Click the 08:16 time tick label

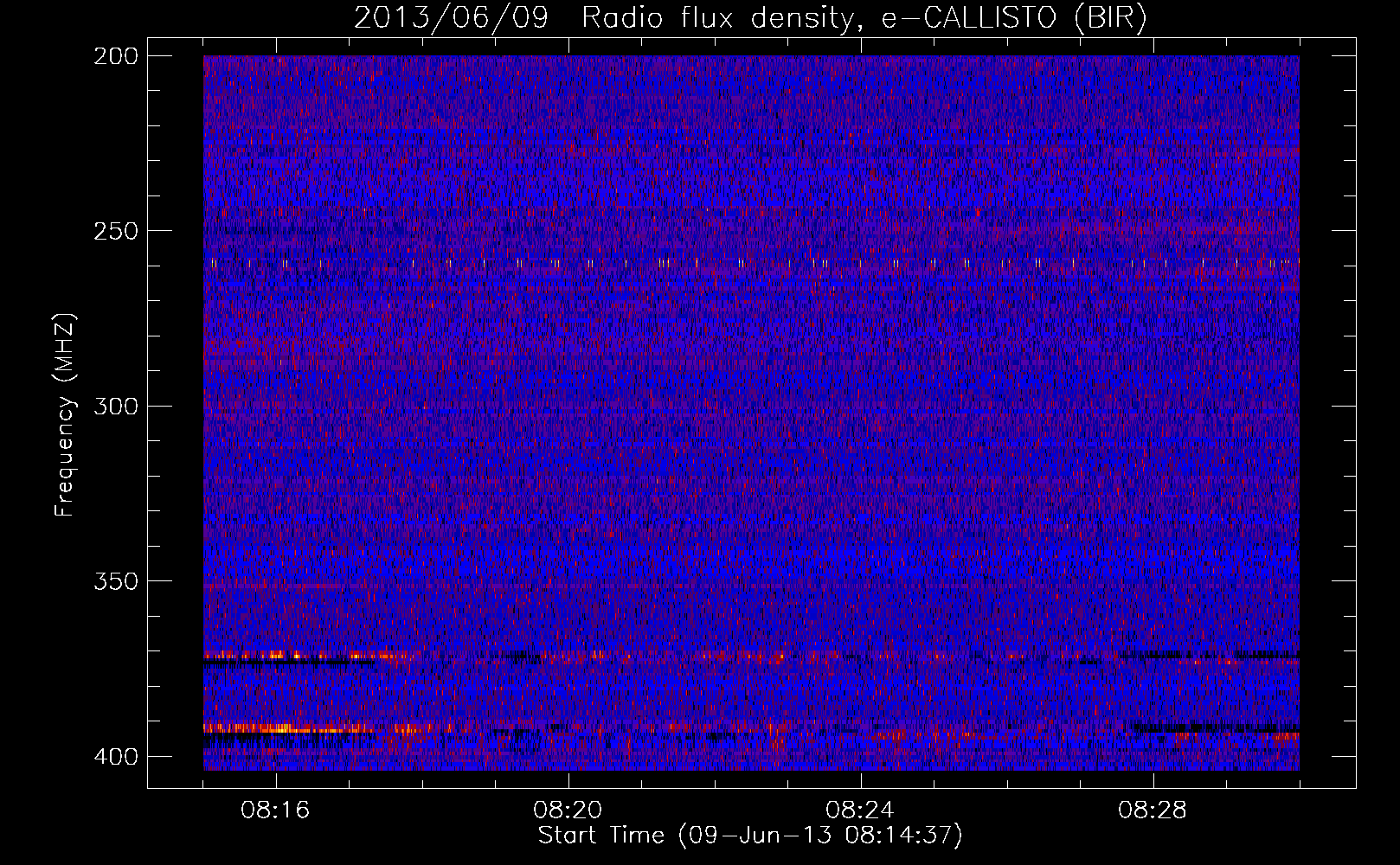[x=275, y=811]
